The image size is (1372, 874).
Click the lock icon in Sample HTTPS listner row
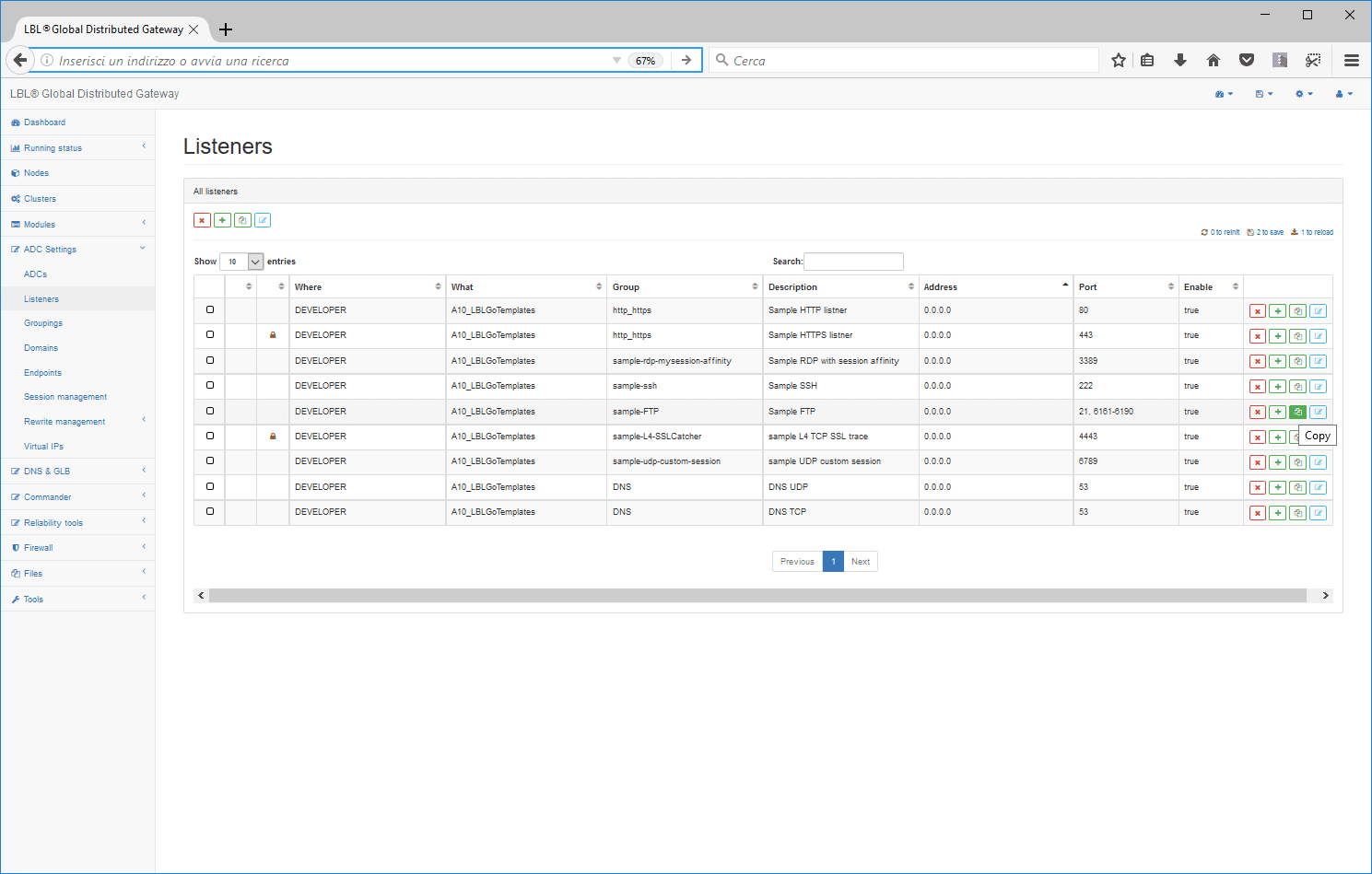[x=273, y=335]
